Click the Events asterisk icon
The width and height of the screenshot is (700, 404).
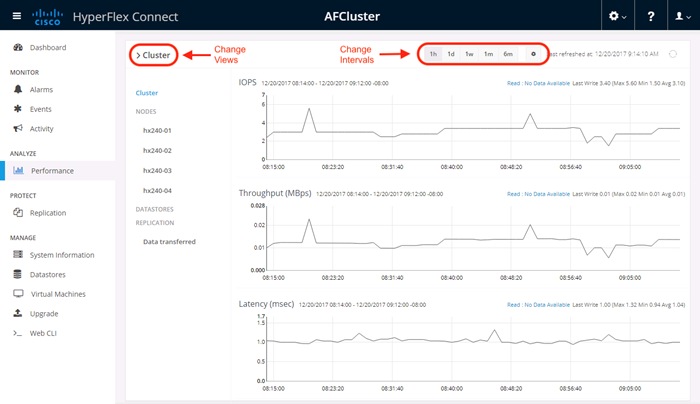click(17, 108)
